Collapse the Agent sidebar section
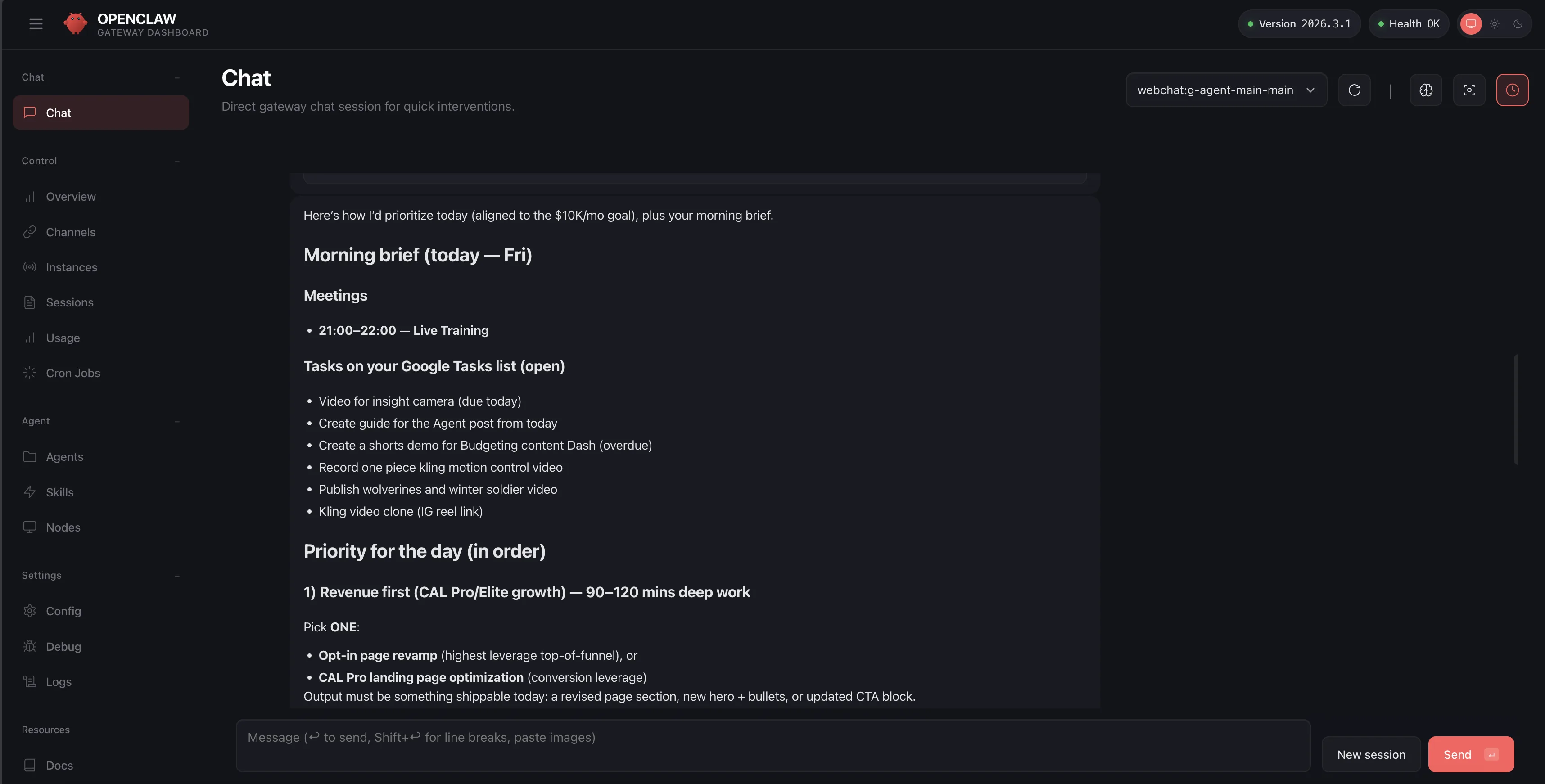The width and height of the screenshot is (1545, 784). click(177, 421)
